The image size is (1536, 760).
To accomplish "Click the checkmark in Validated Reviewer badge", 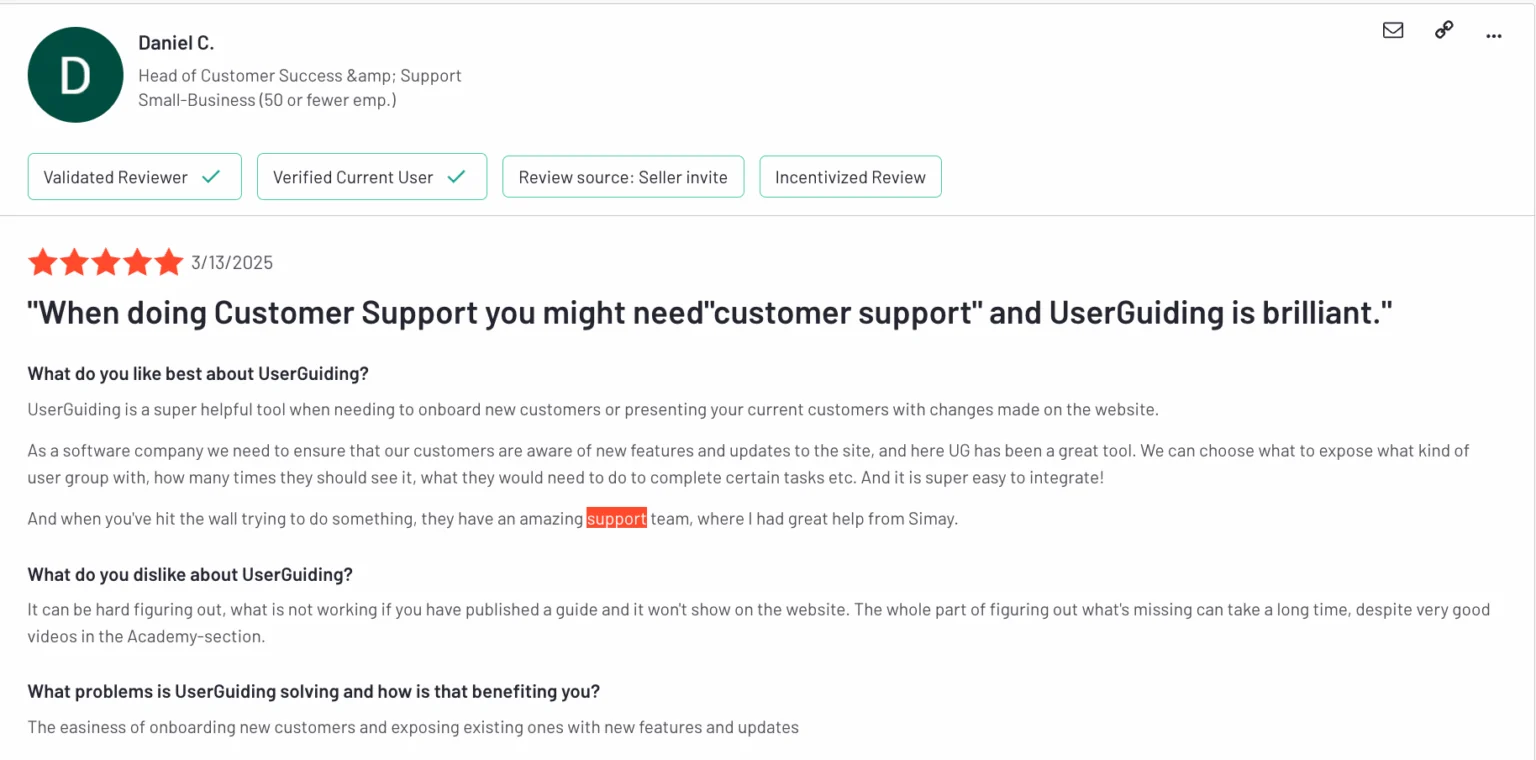I will click(x=211, y=177).
